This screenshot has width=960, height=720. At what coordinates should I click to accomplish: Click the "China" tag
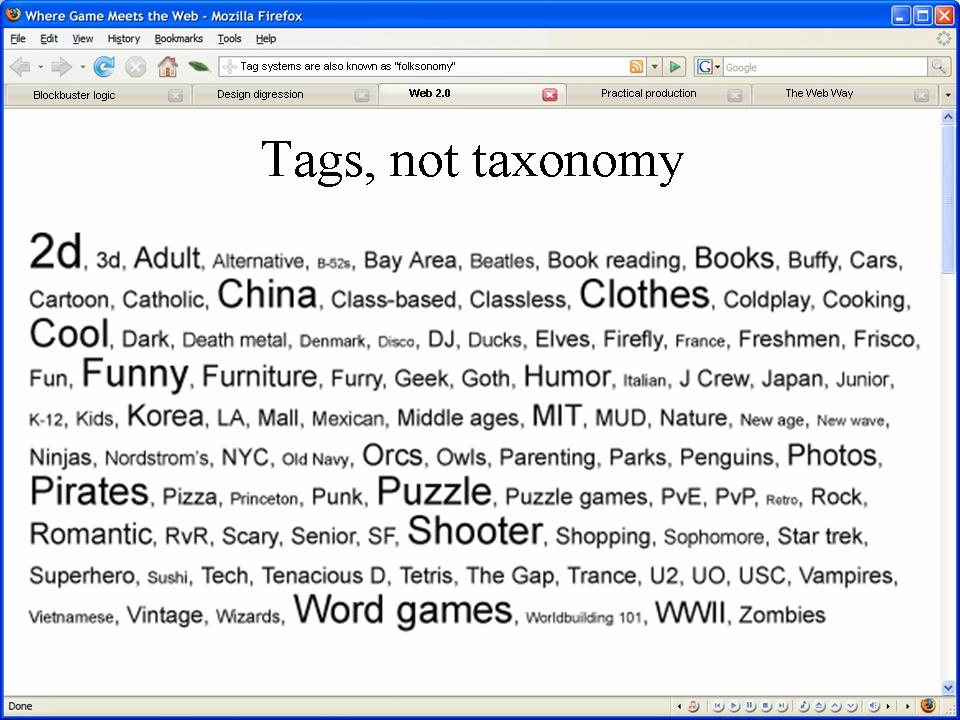click(268, 294)
